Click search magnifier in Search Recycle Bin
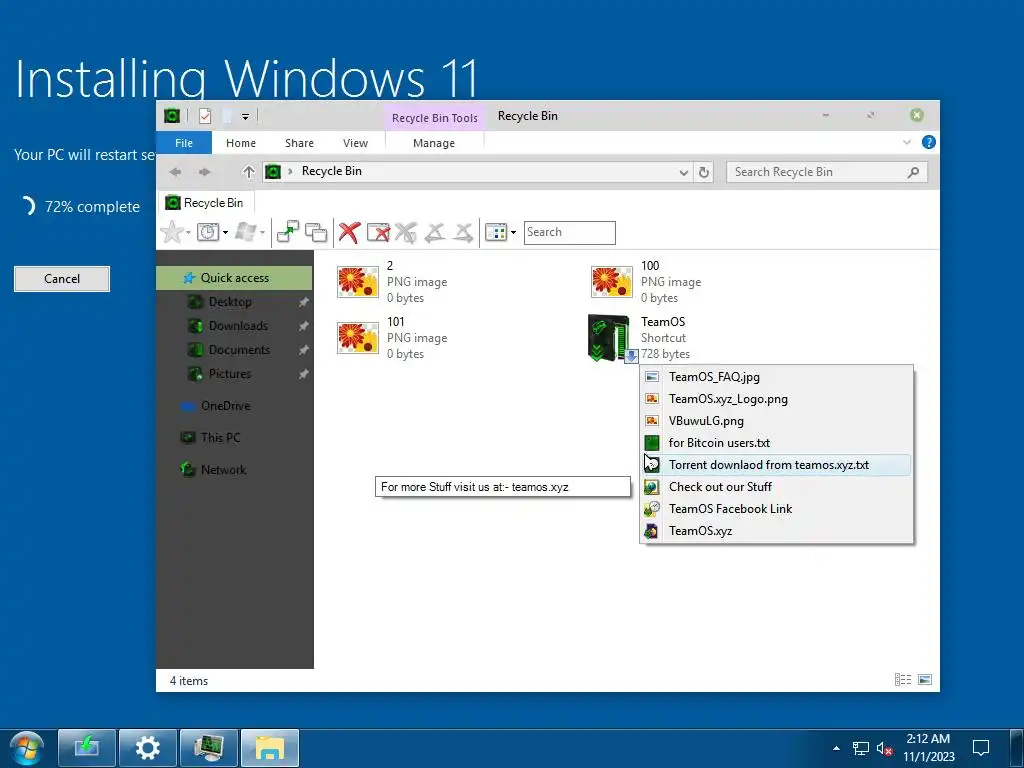This screenshot has width=1024, height=768. click(913, 172)
